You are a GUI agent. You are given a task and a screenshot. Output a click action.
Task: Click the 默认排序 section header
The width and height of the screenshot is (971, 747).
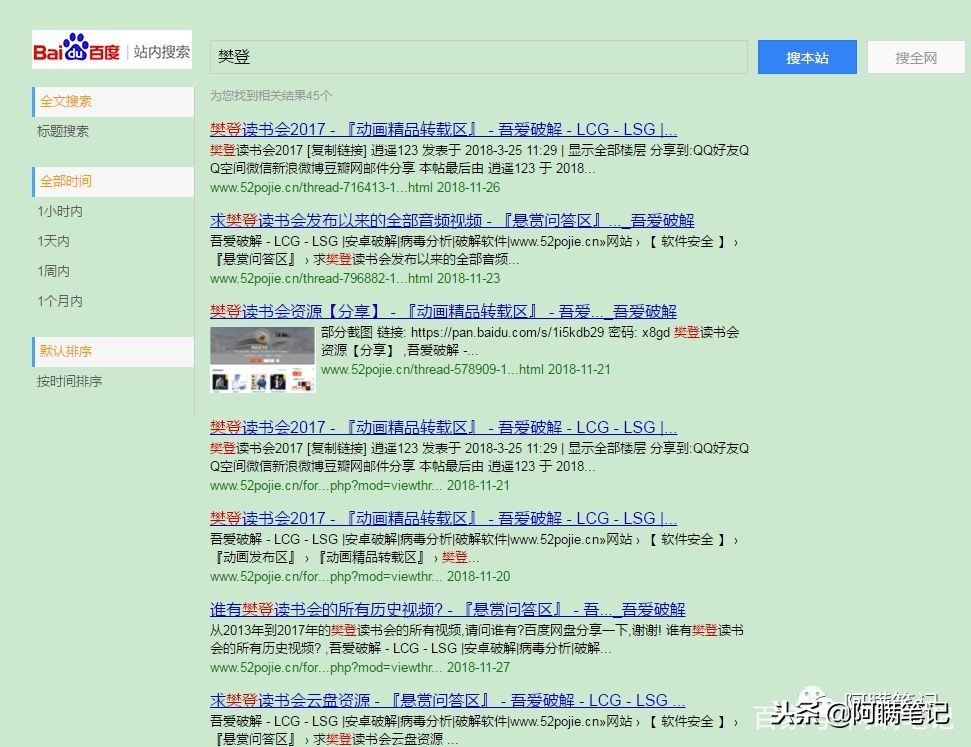[x=64, y=351]
